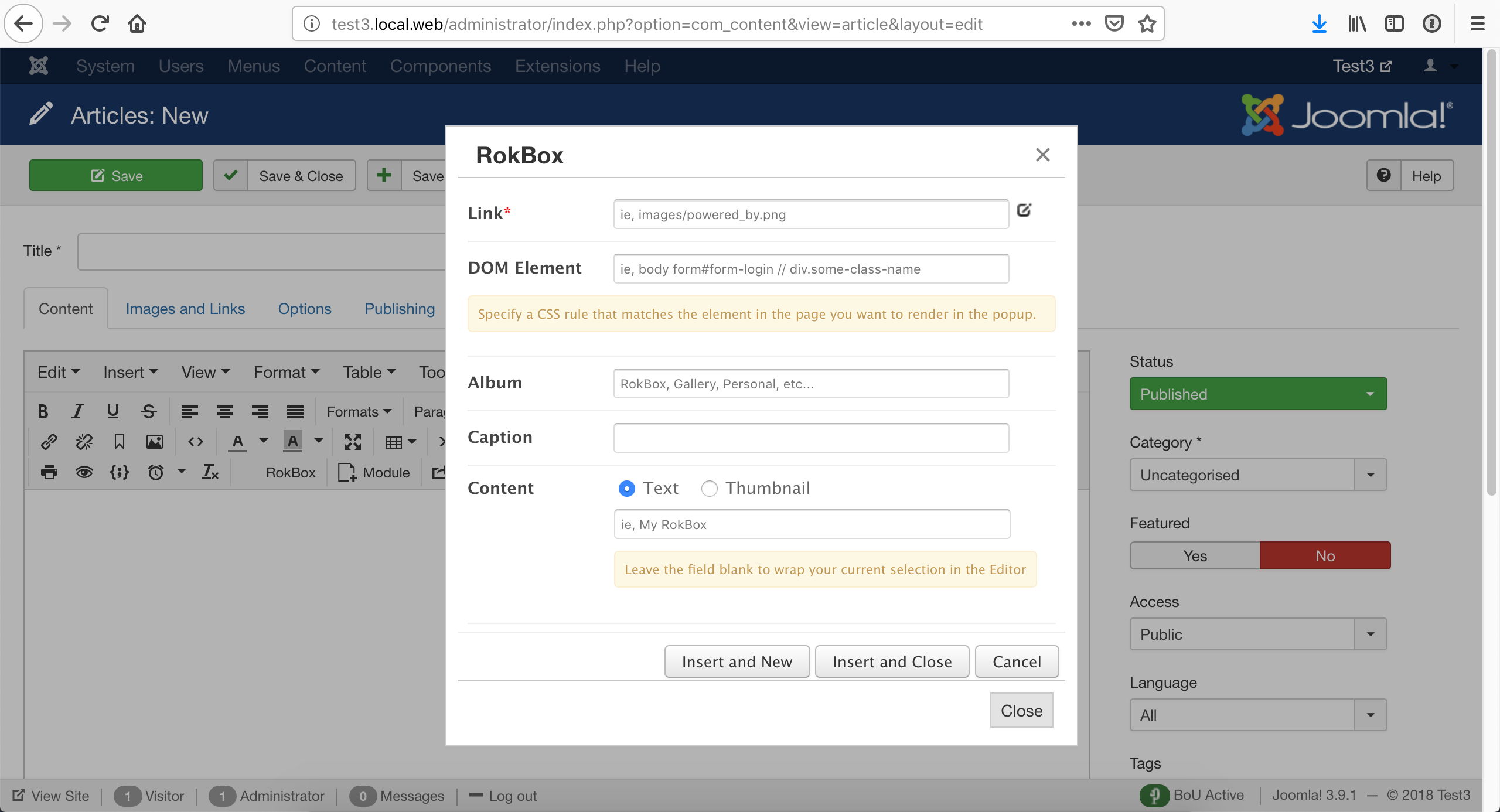The image size is (1500, 812).
Task: Select the Text content radio button
Action: tap(626, 488)
